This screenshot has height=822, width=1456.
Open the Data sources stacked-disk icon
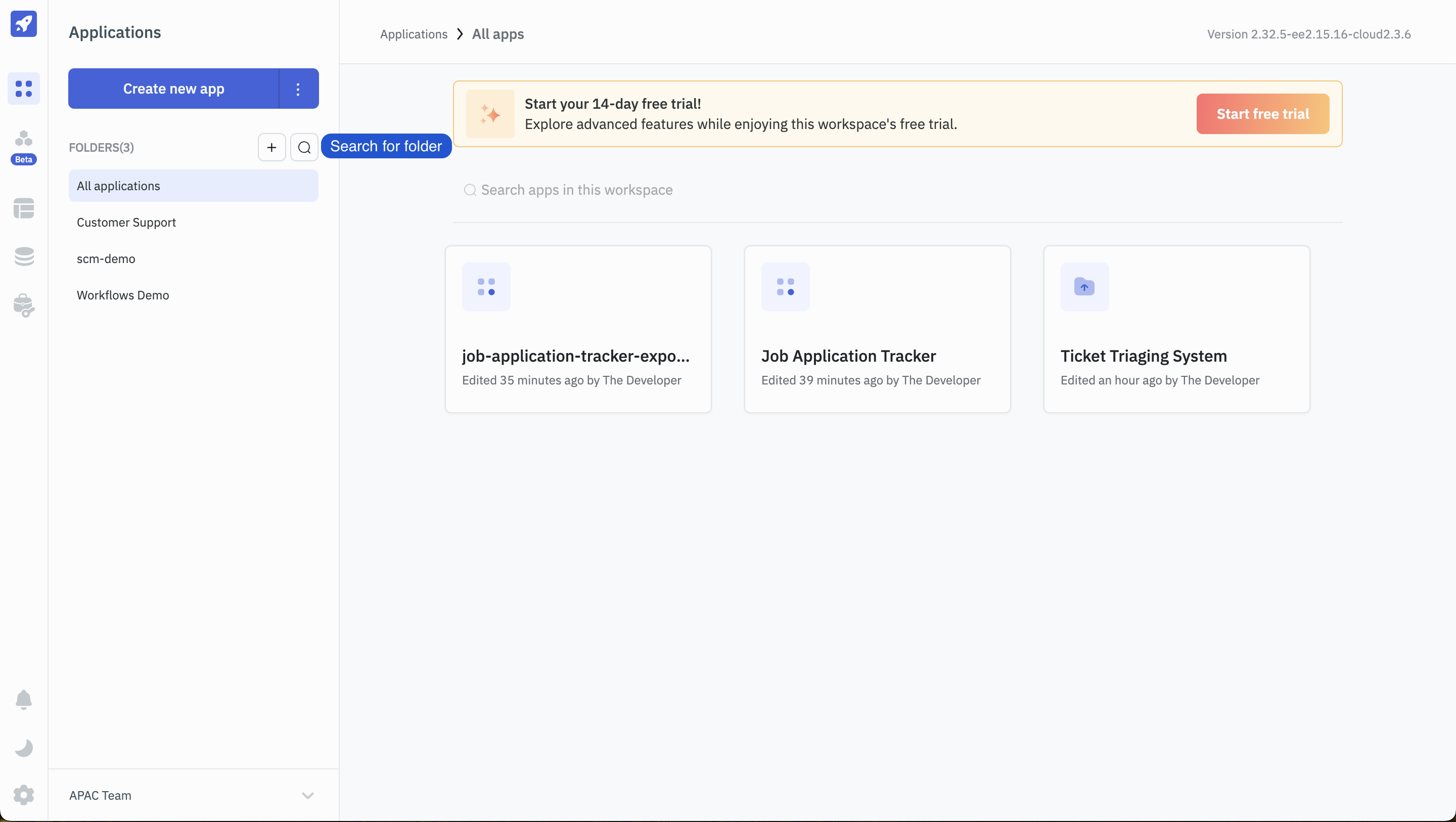[x=24, y=257]
